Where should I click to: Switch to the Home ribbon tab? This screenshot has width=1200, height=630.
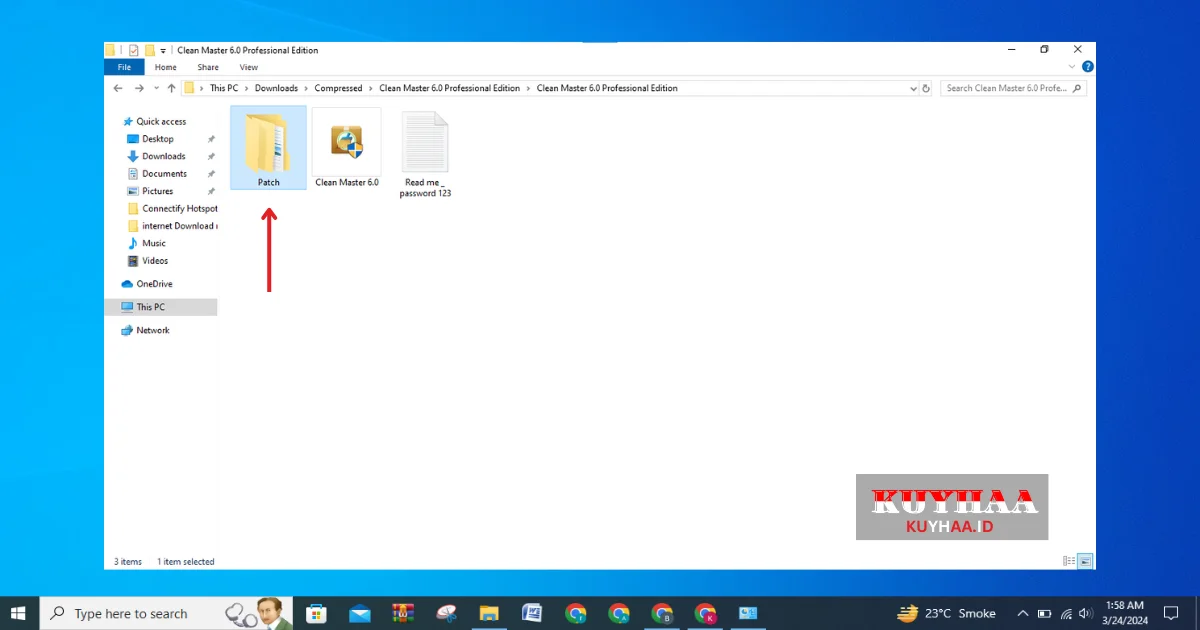point(165,67)
